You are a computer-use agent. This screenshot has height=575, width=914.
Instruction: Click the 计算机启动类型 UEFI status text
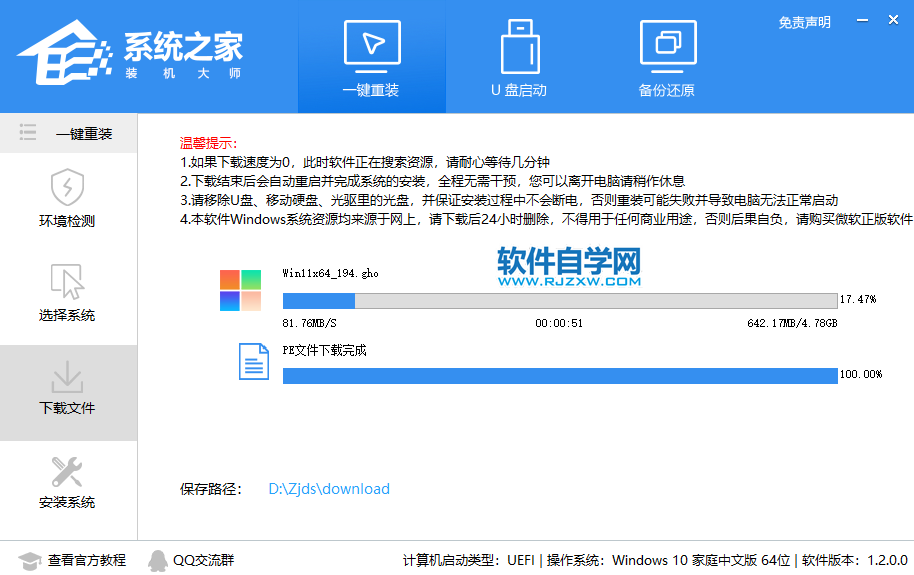tap(469, 560)
